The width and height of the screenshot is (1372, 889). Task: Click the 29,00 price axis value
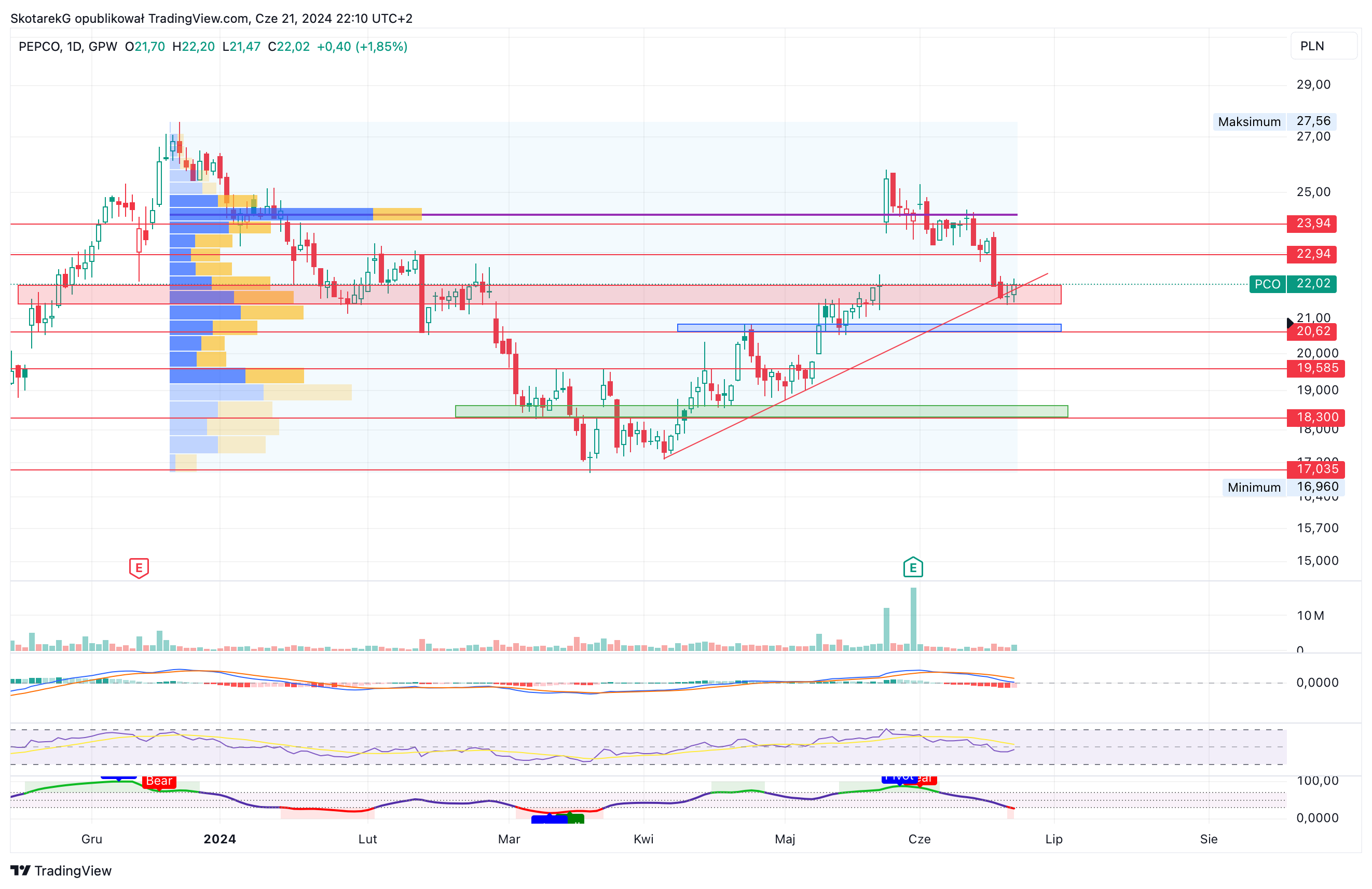coord(1313,85)
